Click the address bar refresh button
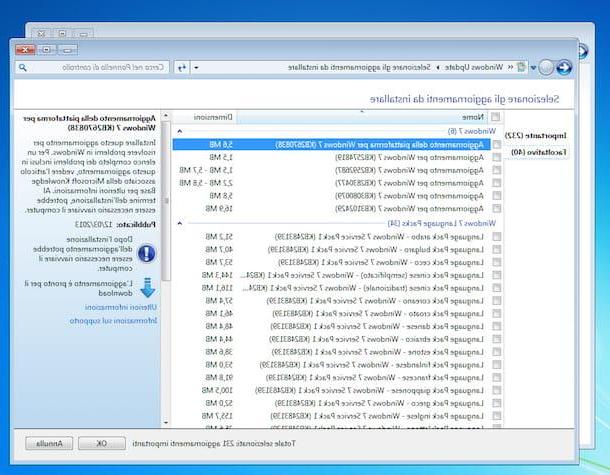This screenshot has width=610, height=475. point(182,67)
